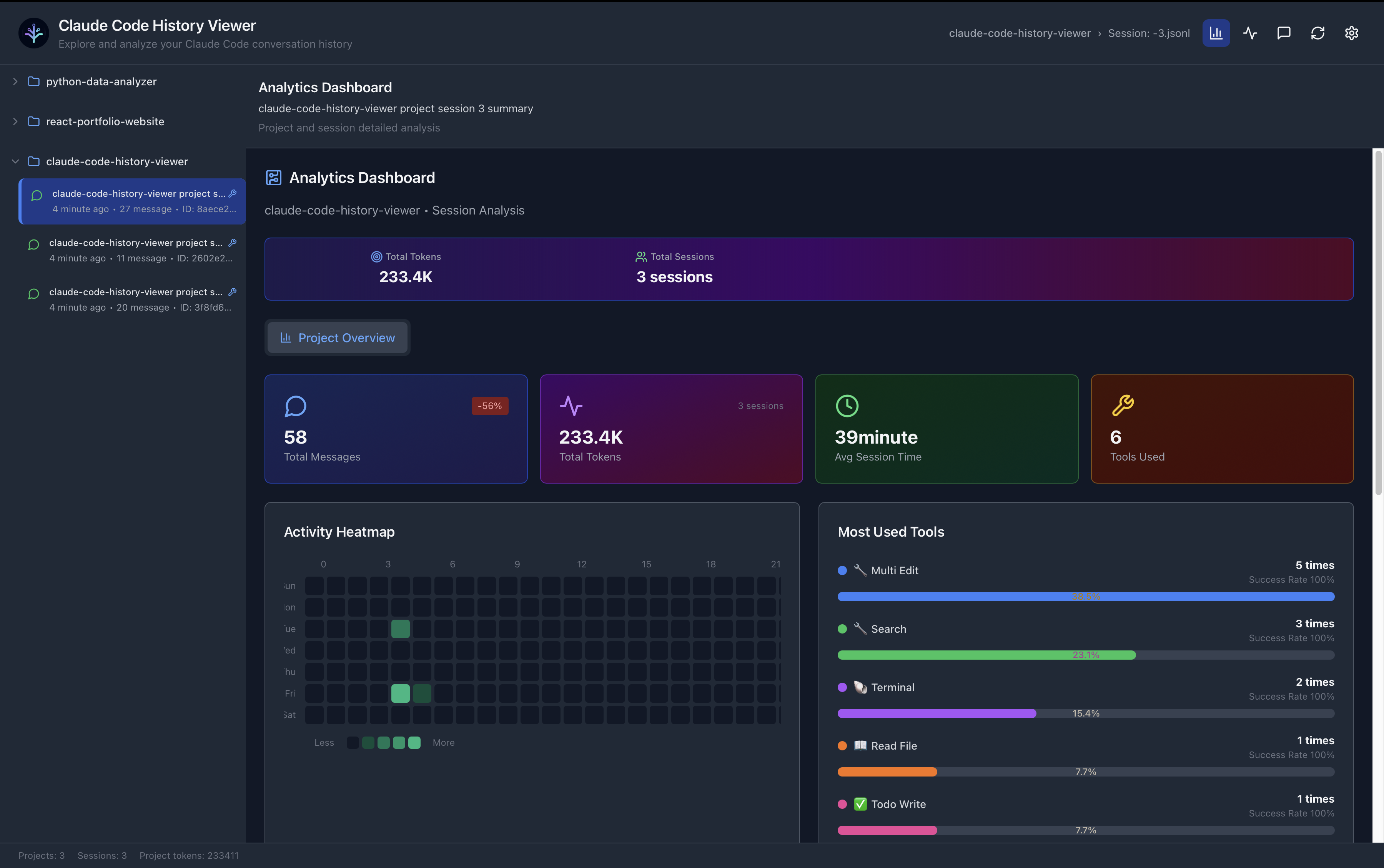Click the claude-code-history-viewer folder icon
Viewport: 1384px width, 868px height.
click(x=34, y=162)
